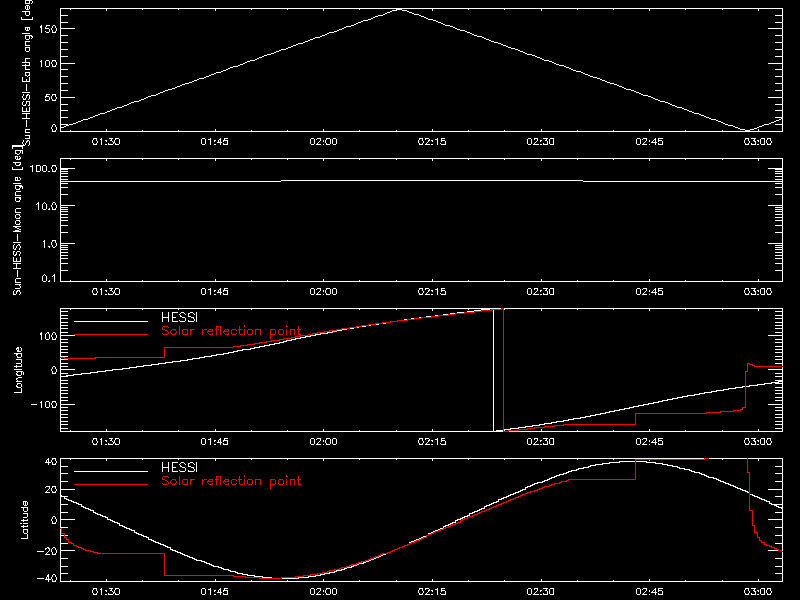Click the 'Sun-HESSI-Moon angle [deg]' axis label

pyautogui.click(x=17, y=220)
